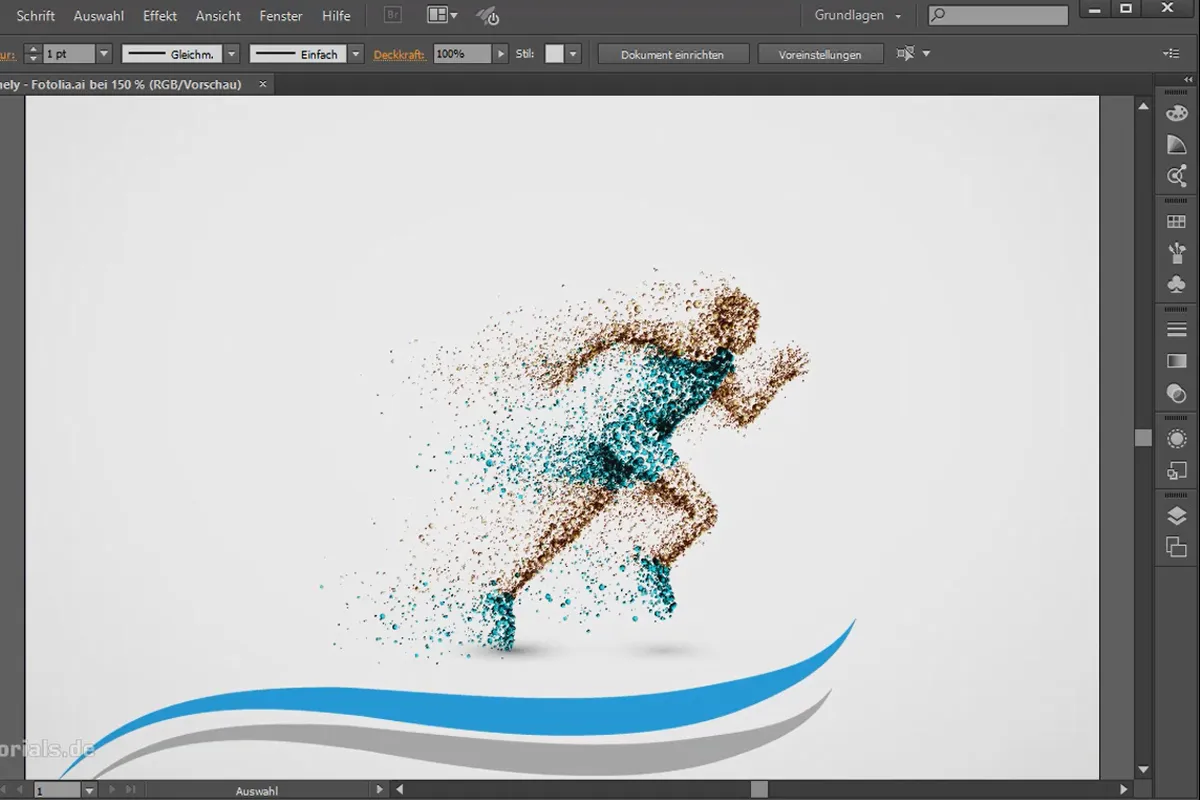Click the vertical scrollbar thumb
Image resolution: width=1200 pixels, height=800 pixels.
tap(1143, 438)
